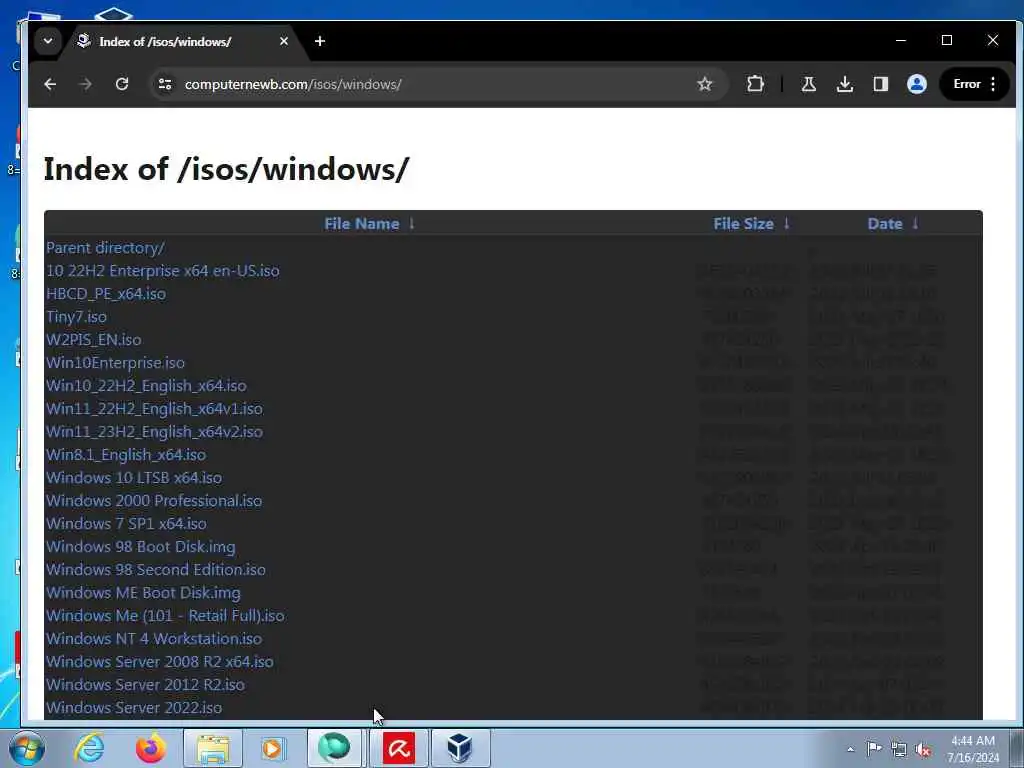
Task: Go back to the previous page
Action: pyautogui.click(x=50, y=84)
